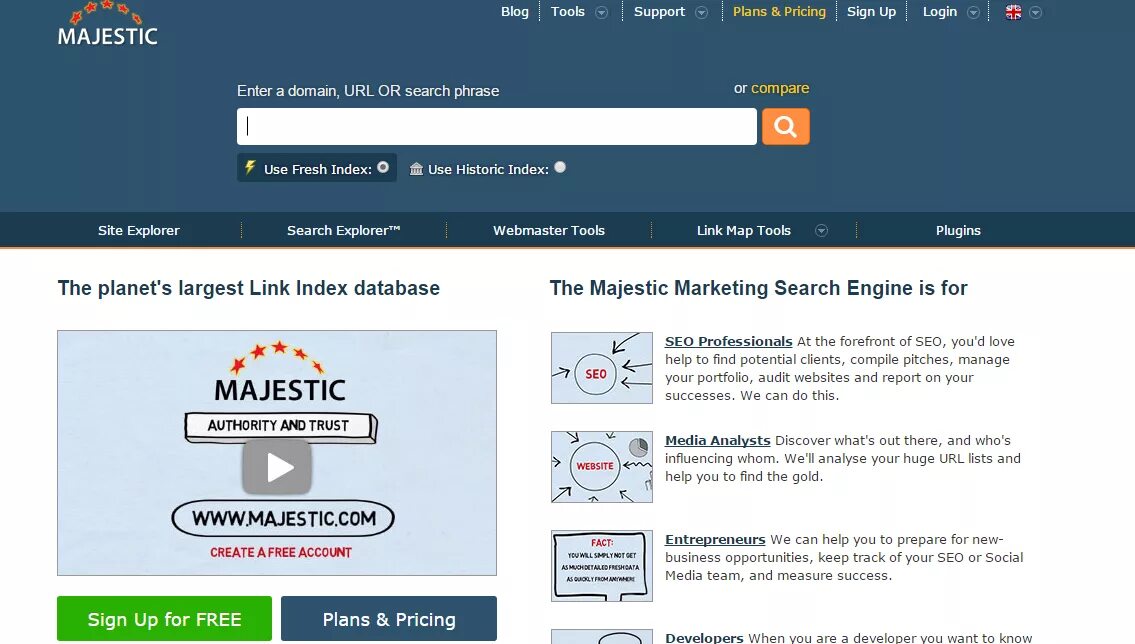The width and height of the screenshot is (1135, 644).
Task: Click the Majestic logo in the header
Action: click(107, 24)
